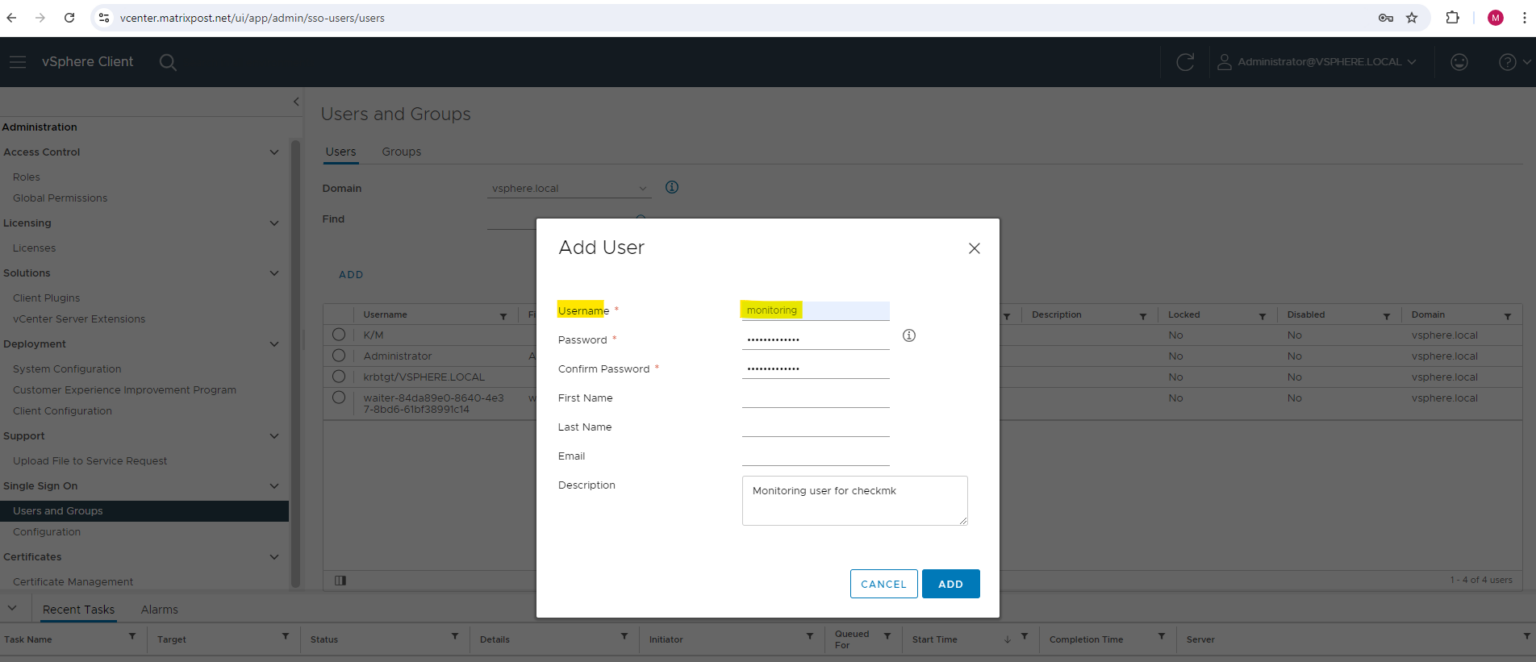Select the K/M user row radio button
Screen dimensions: 1536x662
[x=339, y=334]
